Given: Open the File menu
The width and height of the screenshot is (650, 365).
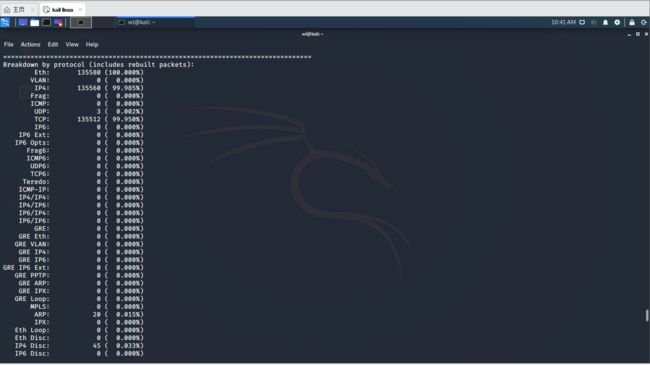Looking at the screenshot, I should pos(9,44).
